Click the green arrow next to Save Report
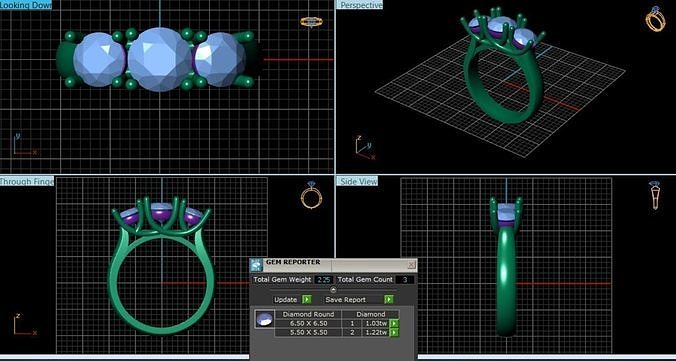This screenshot has width=676, height=361. (389, 299)
